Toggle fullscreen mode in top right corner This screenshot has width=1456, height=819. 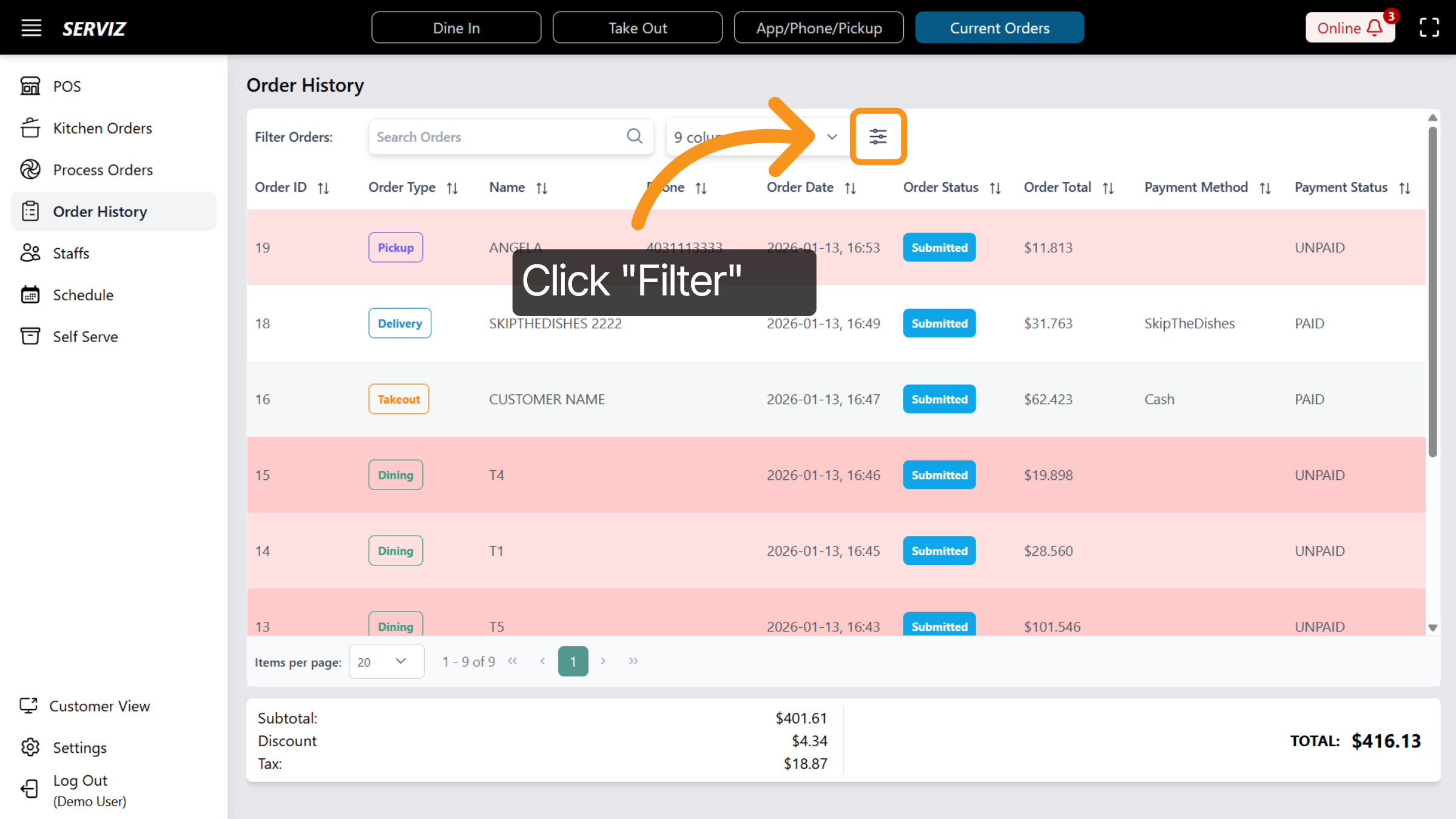pos(1429,27)
